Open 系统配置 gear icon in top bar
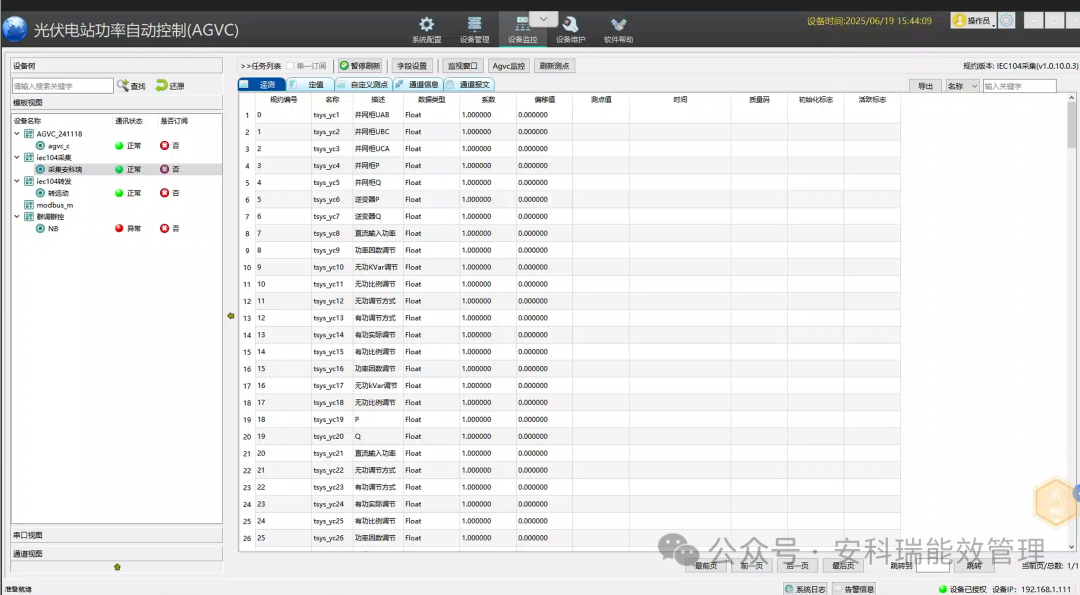This screenshot has width=1080, height=595. click(426, 25)
